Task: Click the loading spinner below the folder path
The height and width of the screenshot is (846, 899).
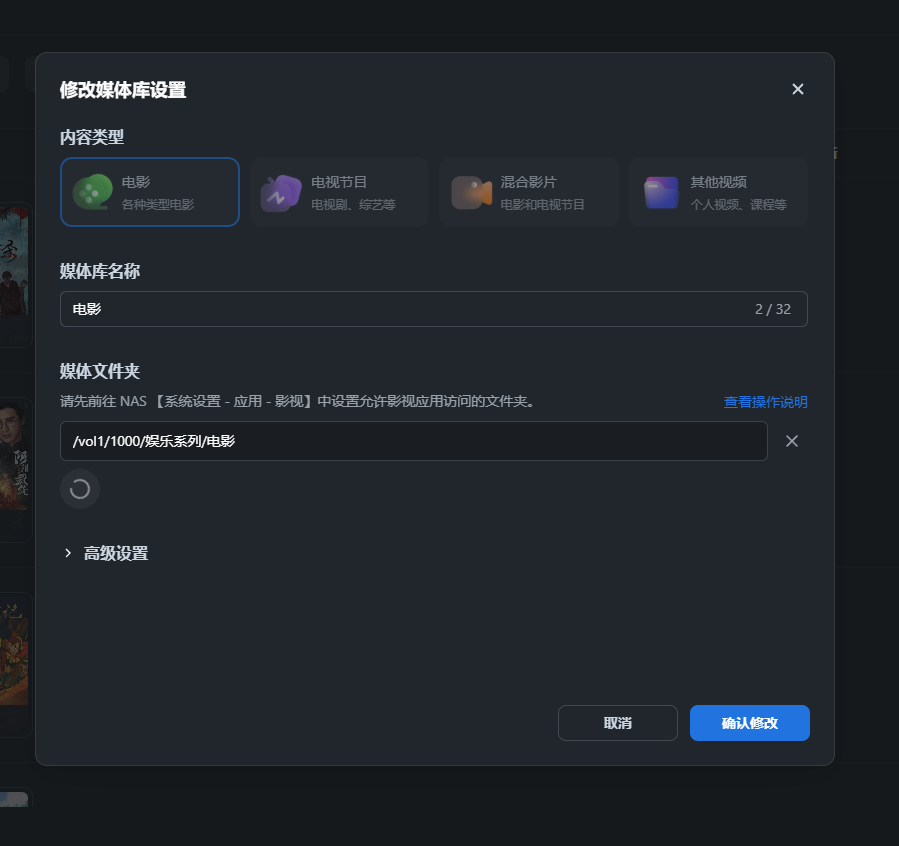Action: coord(80,489)
